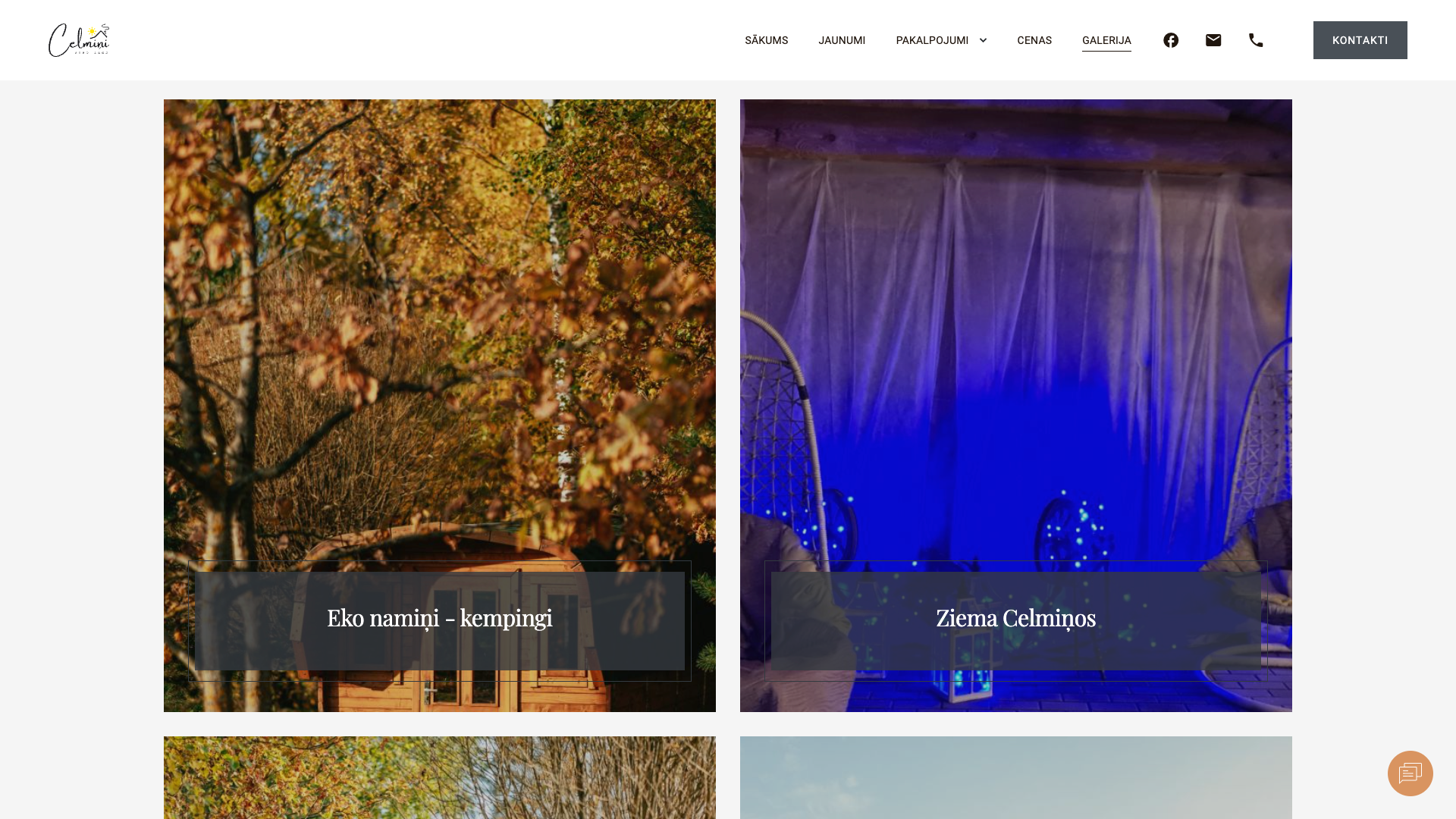Open the Eko namiņi - kempingi caption
This screenshot has width=1456, height=819.
(440, 618)
